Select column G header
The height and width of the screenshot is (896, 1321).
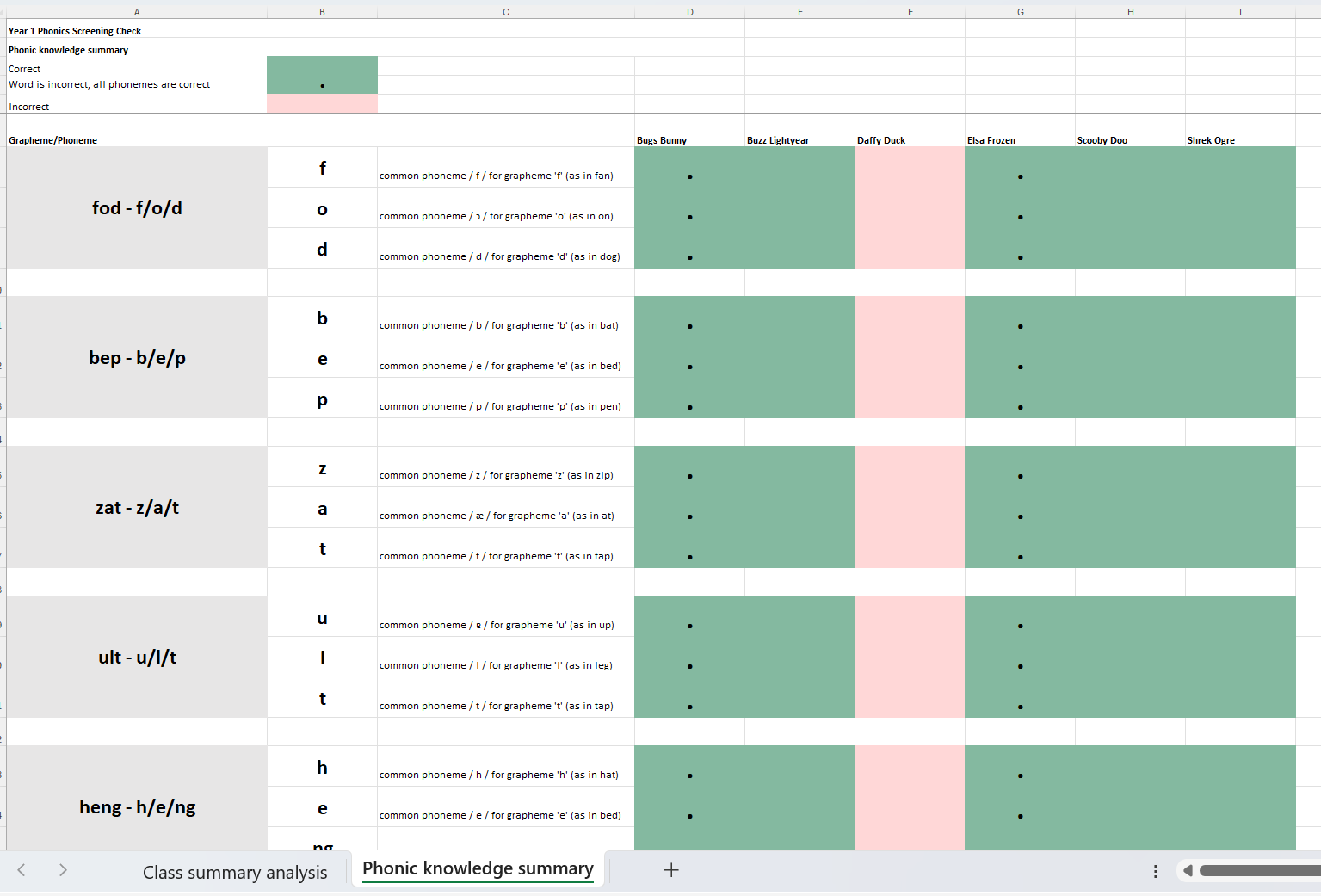pos(1021,12)
